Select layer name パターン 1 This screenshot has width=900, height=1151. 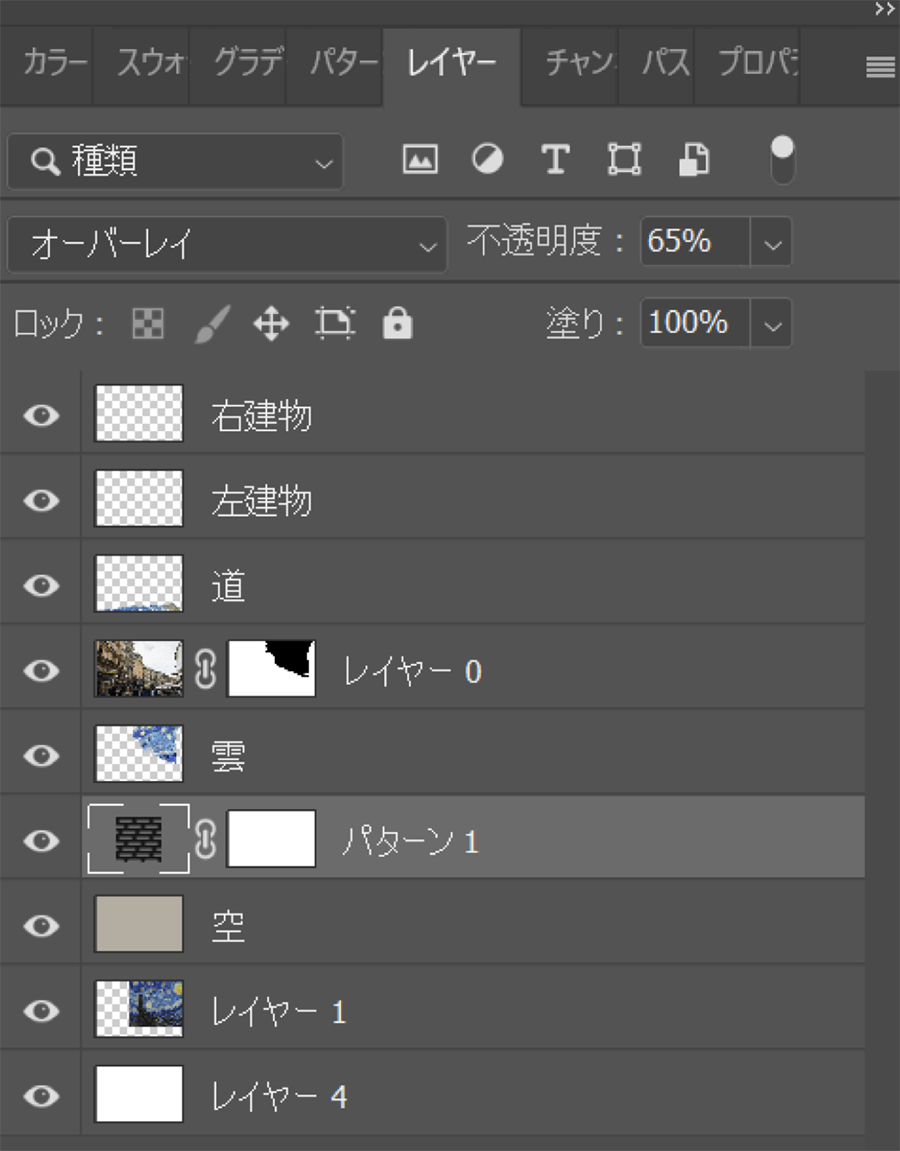[x=410, y=840]
